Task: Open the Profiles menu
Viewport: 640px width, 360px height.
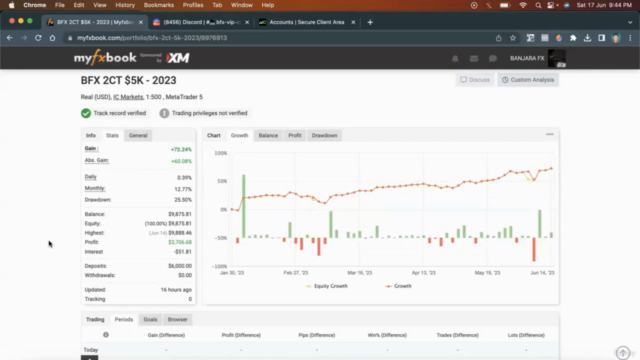Action: 193,5
